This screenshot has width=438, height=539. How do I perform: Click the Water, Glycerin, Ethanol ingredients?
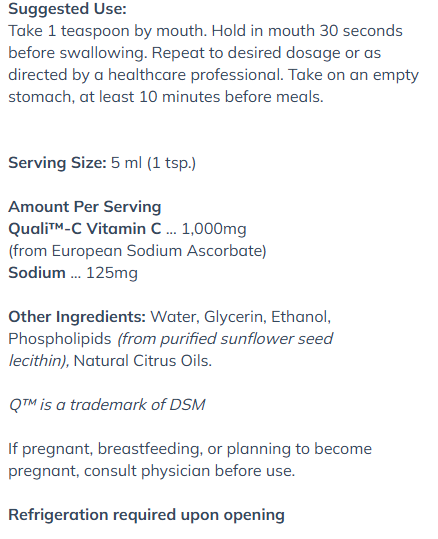[x=241, y=317]
